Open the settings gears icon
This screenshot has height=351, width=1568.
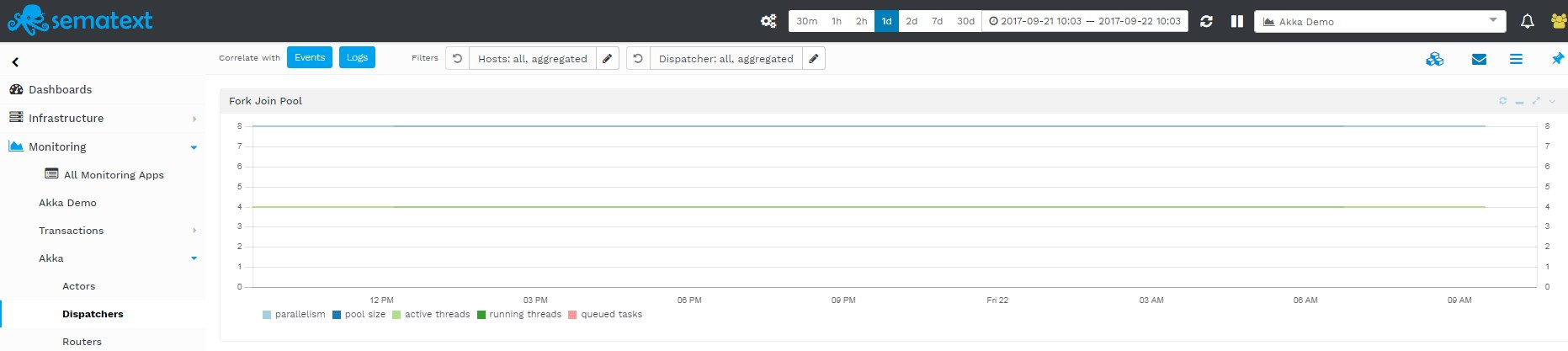(768, 21)
